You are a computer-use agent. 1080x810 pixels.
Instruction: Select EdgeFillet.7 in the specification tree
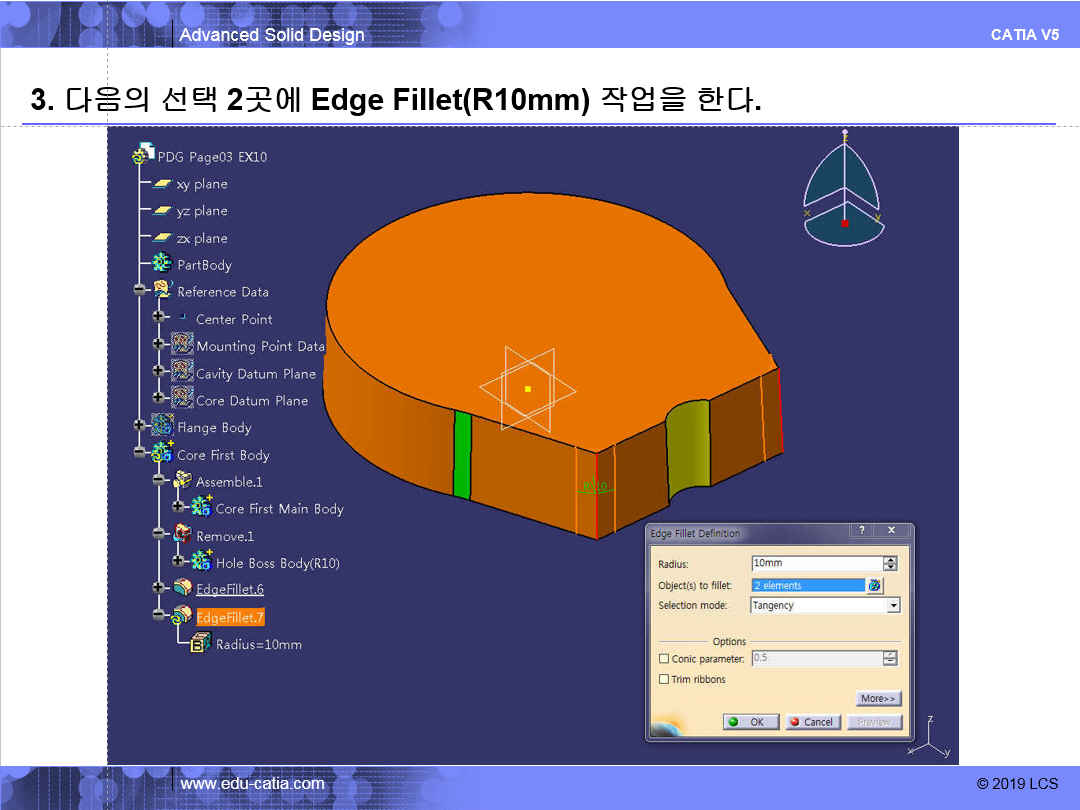230,617
